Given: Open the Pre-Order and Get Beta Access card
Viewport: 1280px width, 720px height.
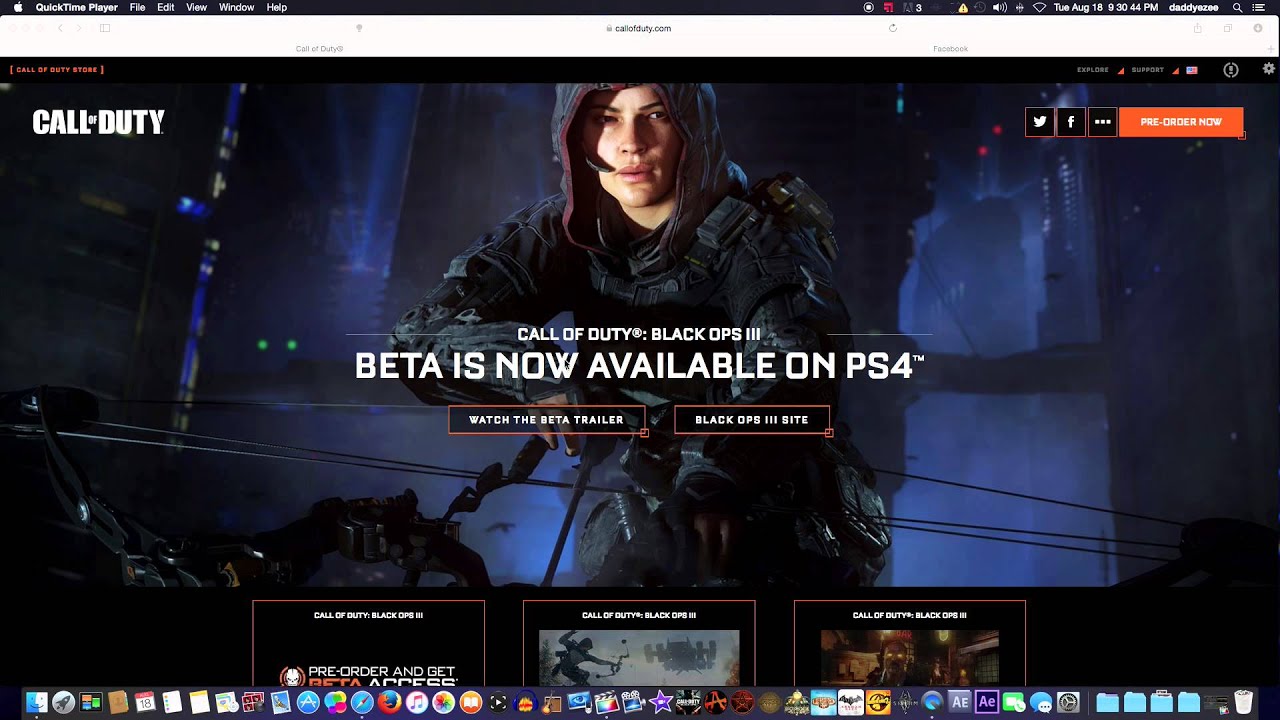Looking at the screenshot, I should point(368,643).
